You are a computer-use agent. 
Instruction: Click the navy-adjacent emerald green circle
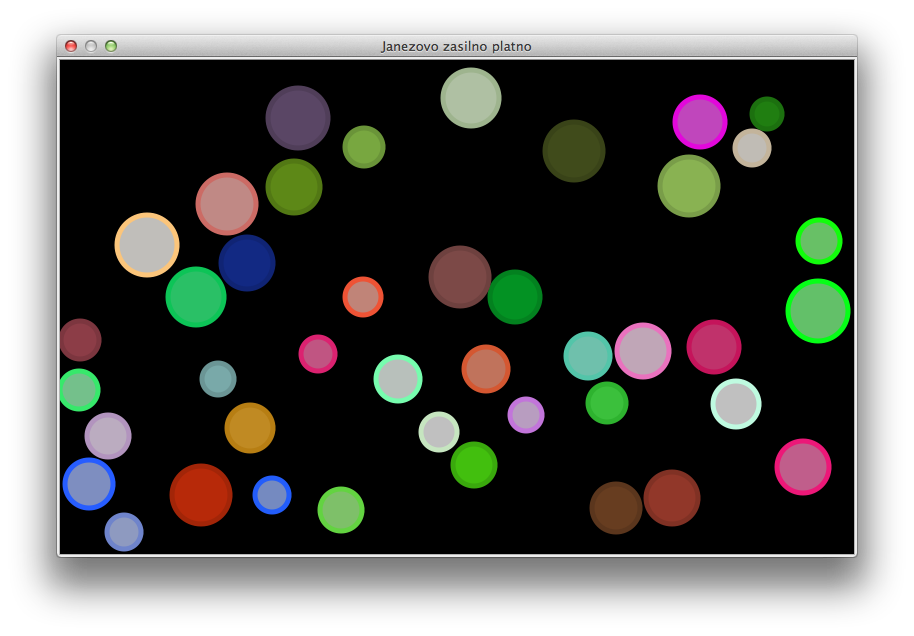click(x=196, y=297)
